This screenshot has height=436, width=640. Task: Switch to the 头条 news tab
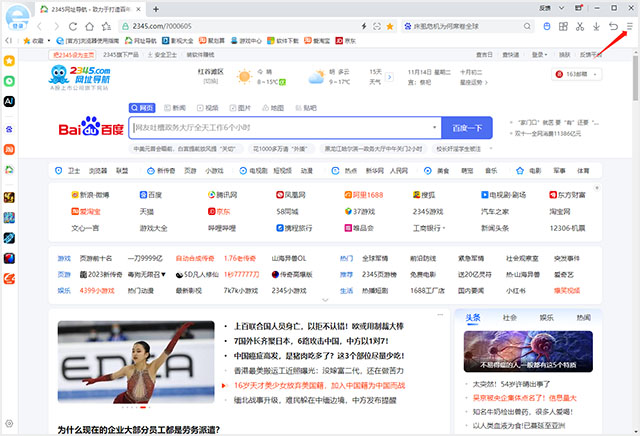pyautogui.click(x=473, y=318)
